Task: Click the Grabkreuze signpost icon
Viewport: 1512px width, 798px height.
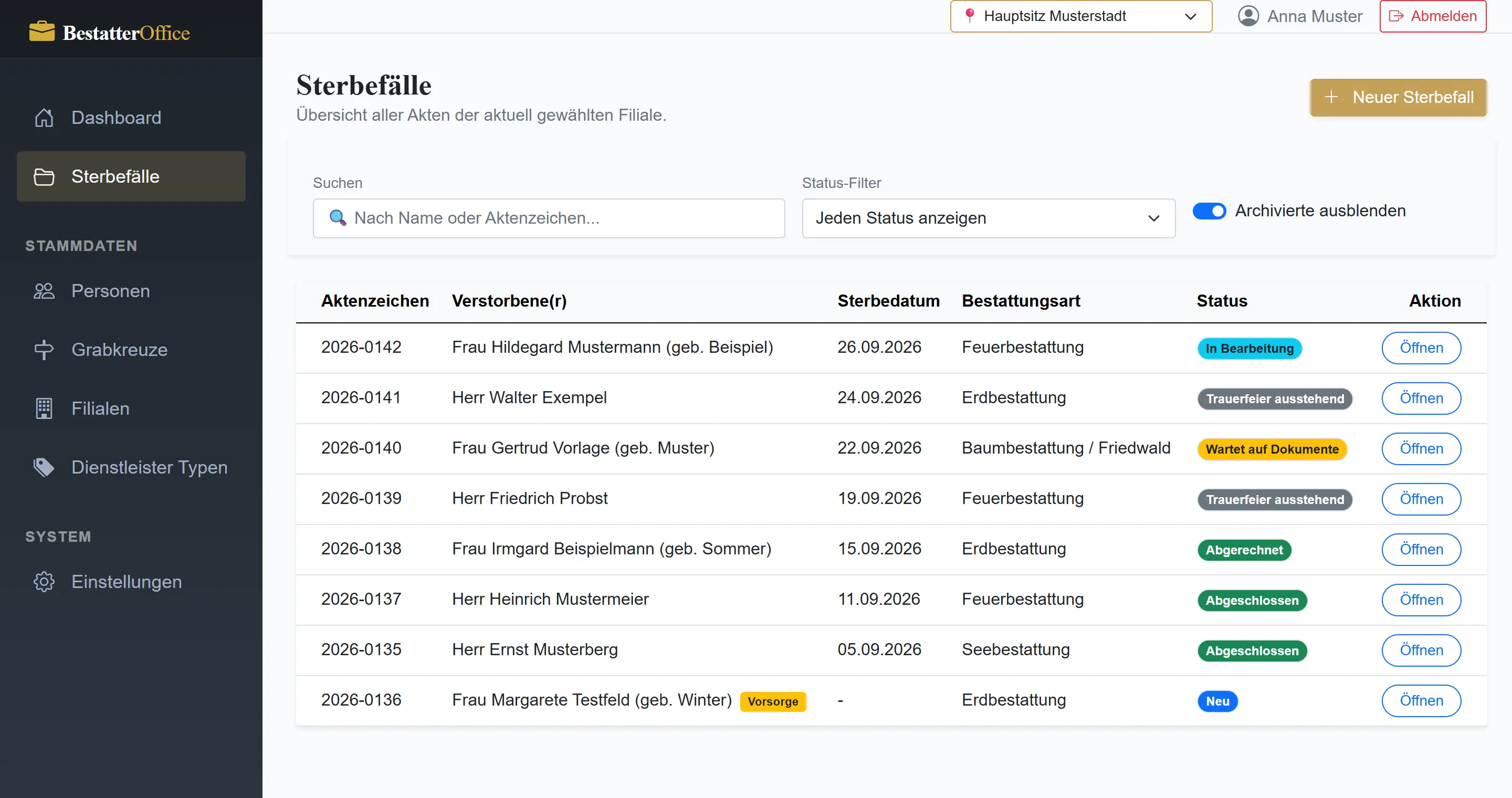Action: pos(44,350)
